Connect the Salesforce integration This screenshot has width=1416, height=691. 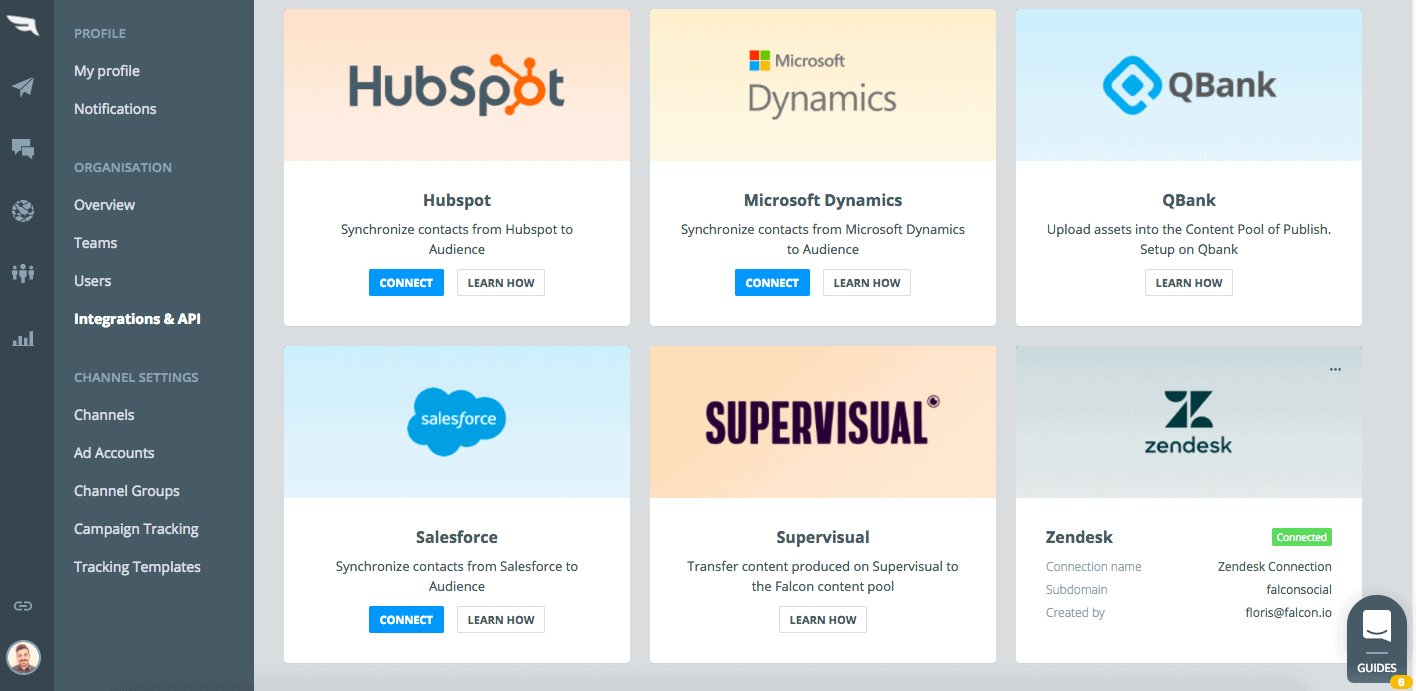[406, 620]
